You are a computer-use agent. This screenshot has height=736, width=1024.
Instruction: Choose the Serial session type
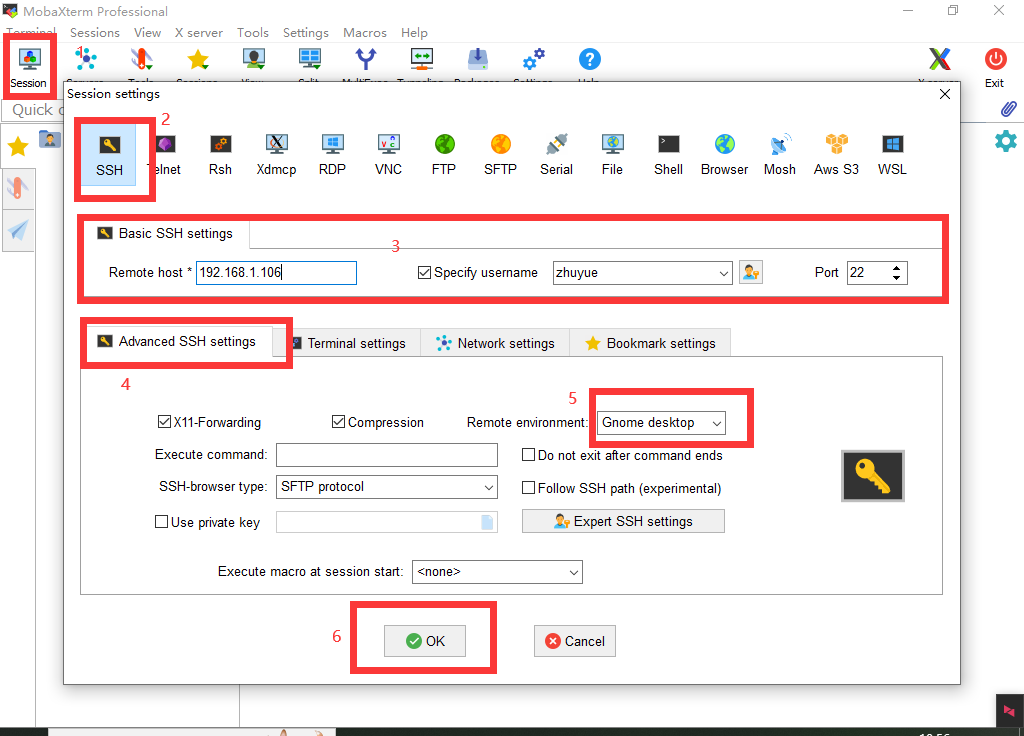coord(556,155)
